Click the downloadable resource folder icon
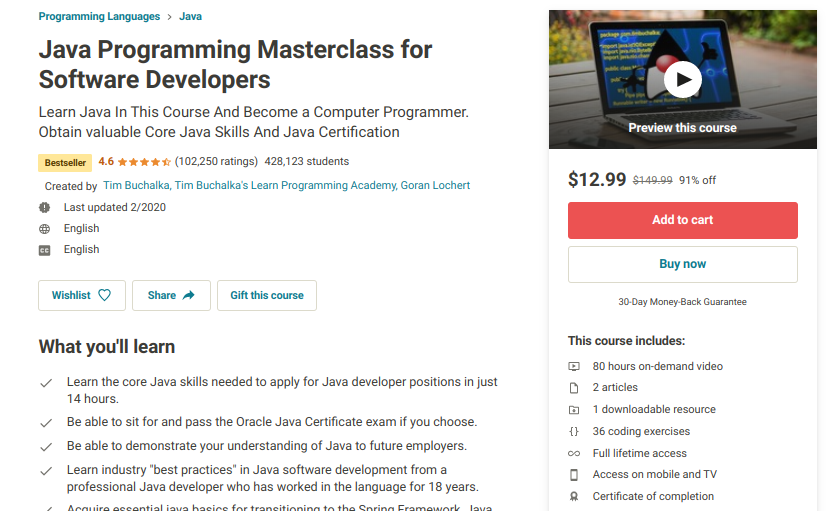Screen dimensions: 829x511 574,410
